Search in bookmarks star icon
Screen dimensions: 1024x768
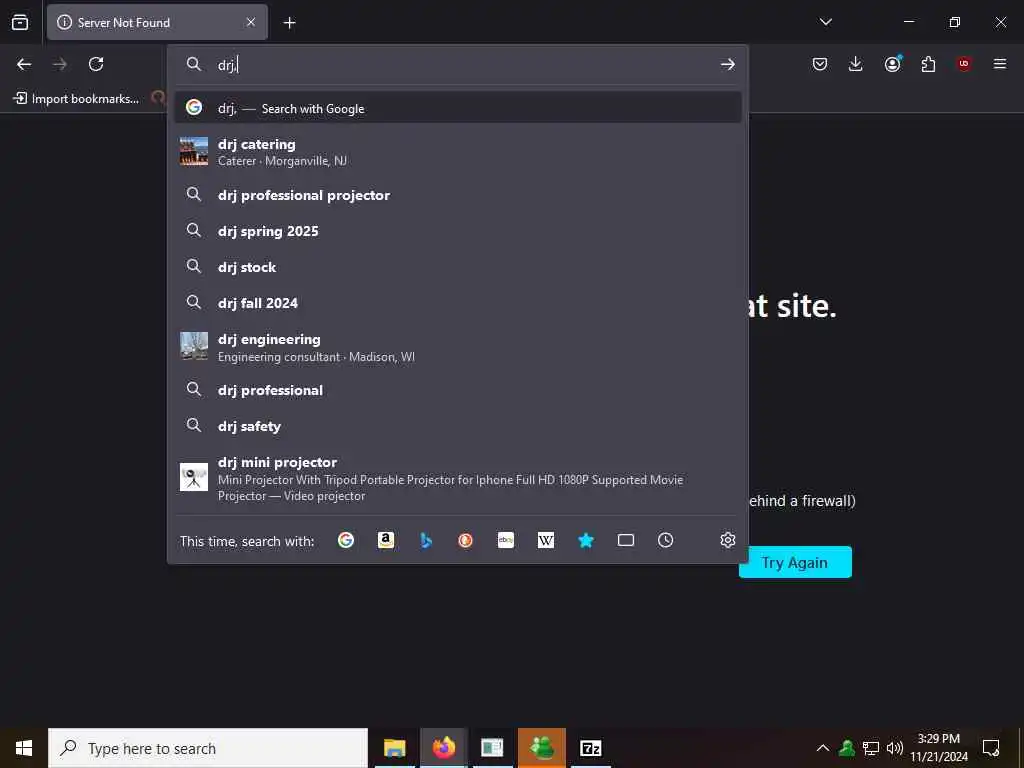tap(586, 540)
